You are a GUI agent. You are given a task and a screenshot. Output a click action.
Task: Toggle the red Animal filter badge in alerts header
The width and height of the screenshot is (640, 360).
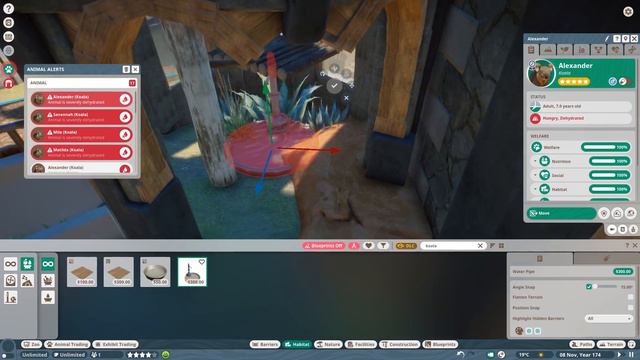point(132,83)
